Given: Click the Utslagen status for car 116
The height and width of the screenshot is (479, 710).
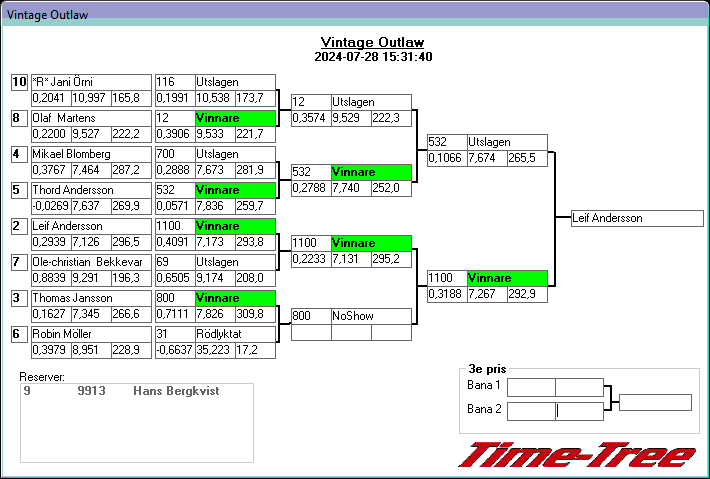Looking at the screenshot, I should [x=235, y=82].
